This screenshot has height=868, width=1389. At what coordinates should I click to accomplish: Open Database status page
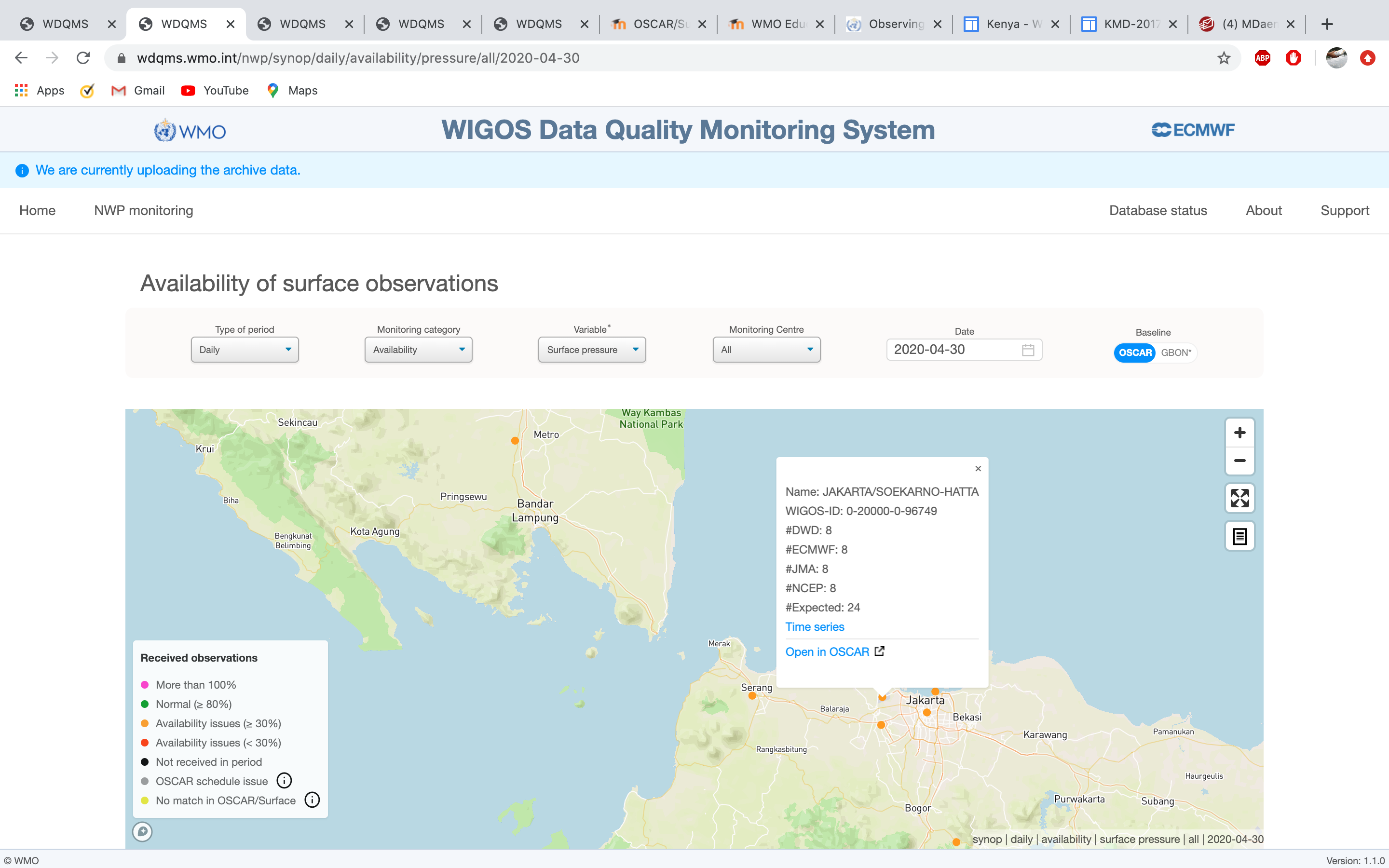pyautogui.click(x=1157, y=211)
